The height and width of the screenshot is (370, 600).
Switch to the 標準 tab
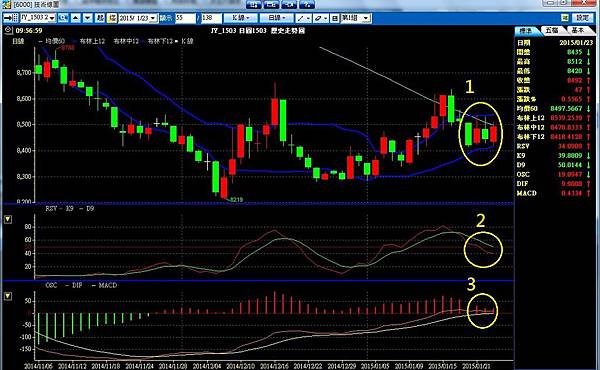[526, 30]
